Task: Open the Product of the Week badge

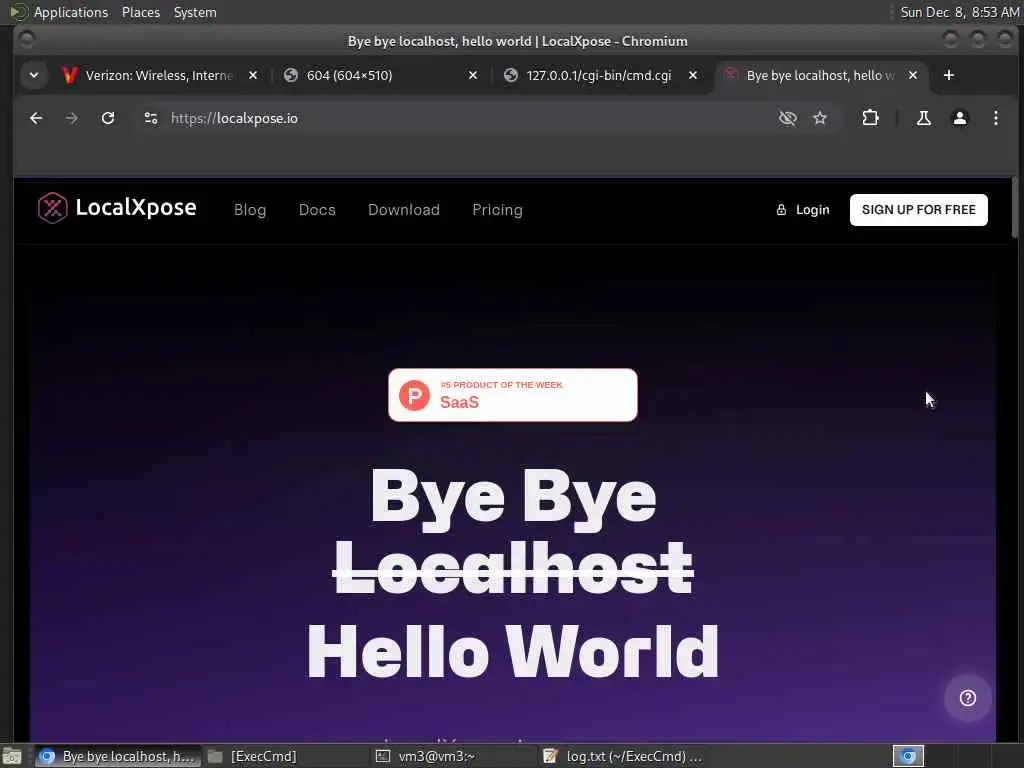Action: point(513,395)
